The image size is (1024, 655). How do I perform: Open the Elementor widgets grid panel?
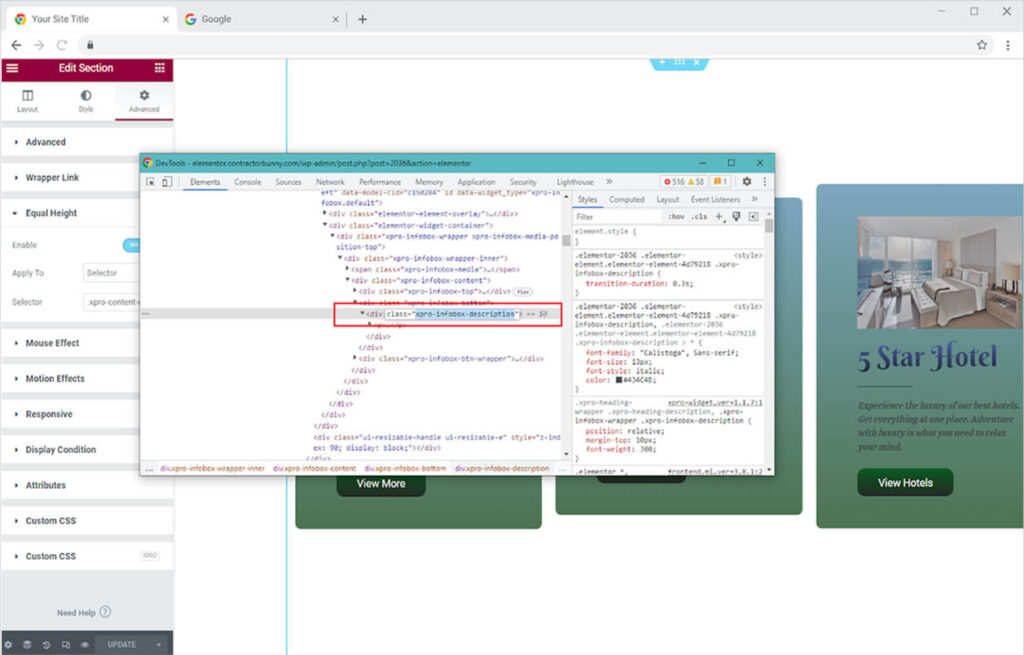[160, 68]
